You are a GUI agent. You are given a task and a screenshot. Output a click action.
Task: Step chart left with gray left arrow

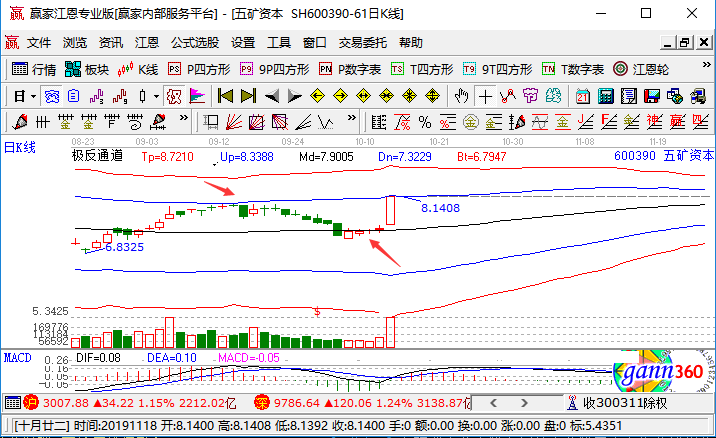(272, 96)
